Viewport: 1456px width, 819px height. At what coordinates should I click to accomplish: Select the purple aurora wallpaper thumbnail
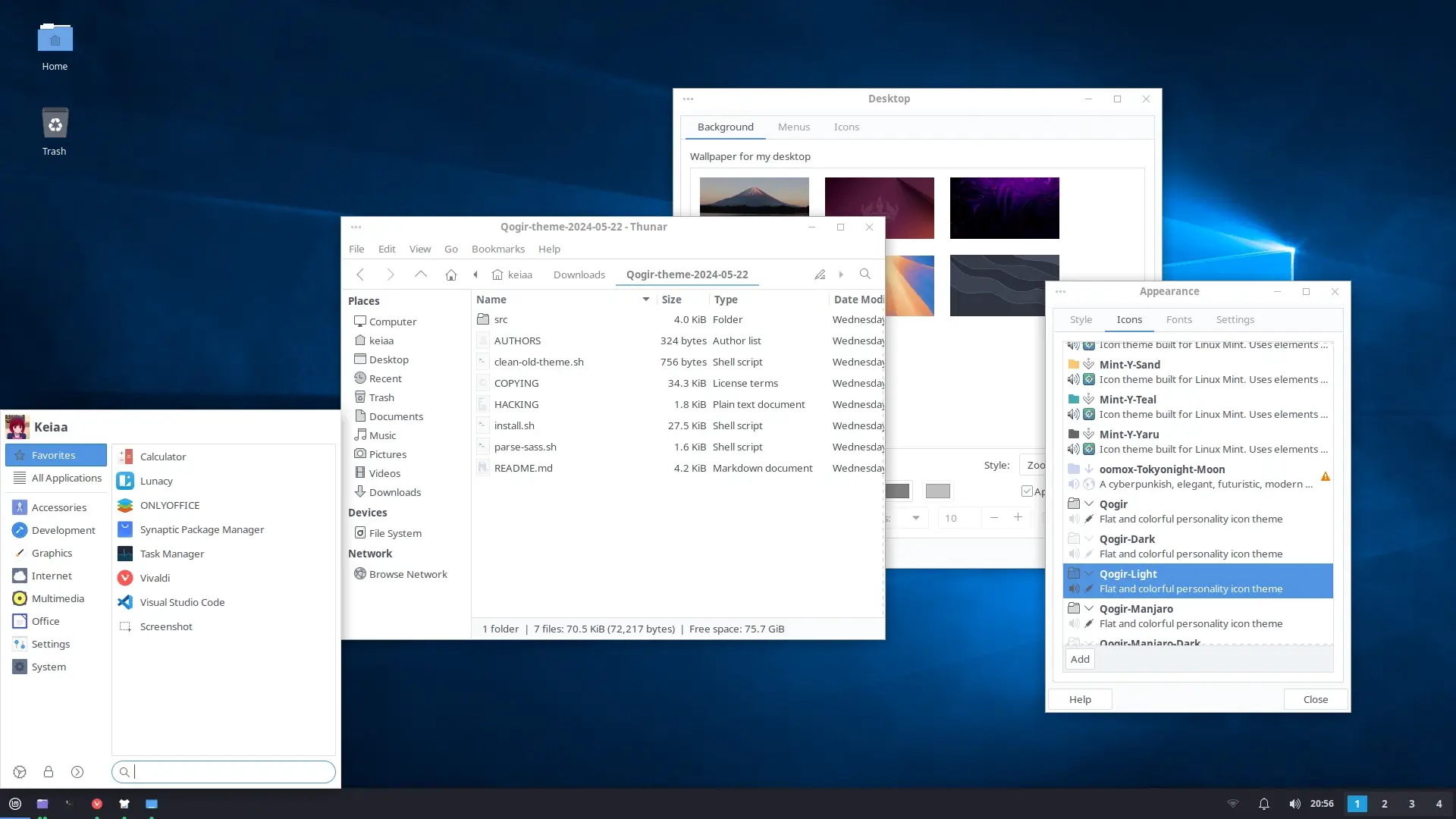pyautogui.click(x=1004, y=208)
